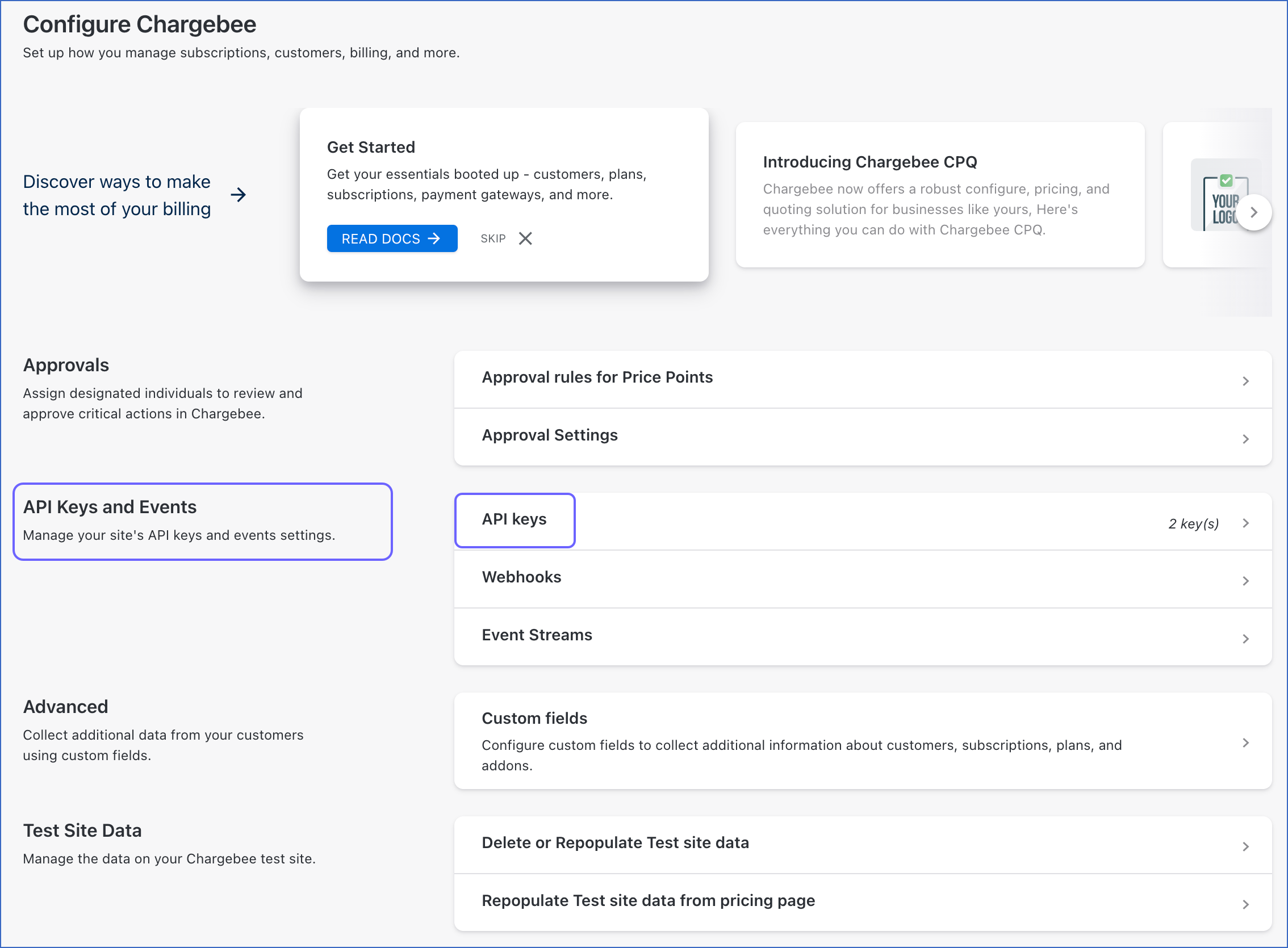Click the Get Started card title
1288x948 pixels.
(371, 147)
